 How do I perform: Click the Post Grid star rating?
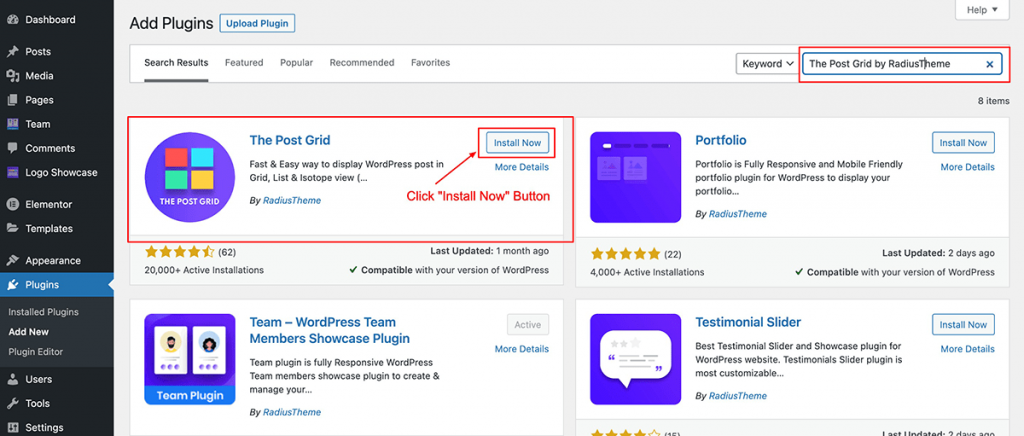pos(180,252)
